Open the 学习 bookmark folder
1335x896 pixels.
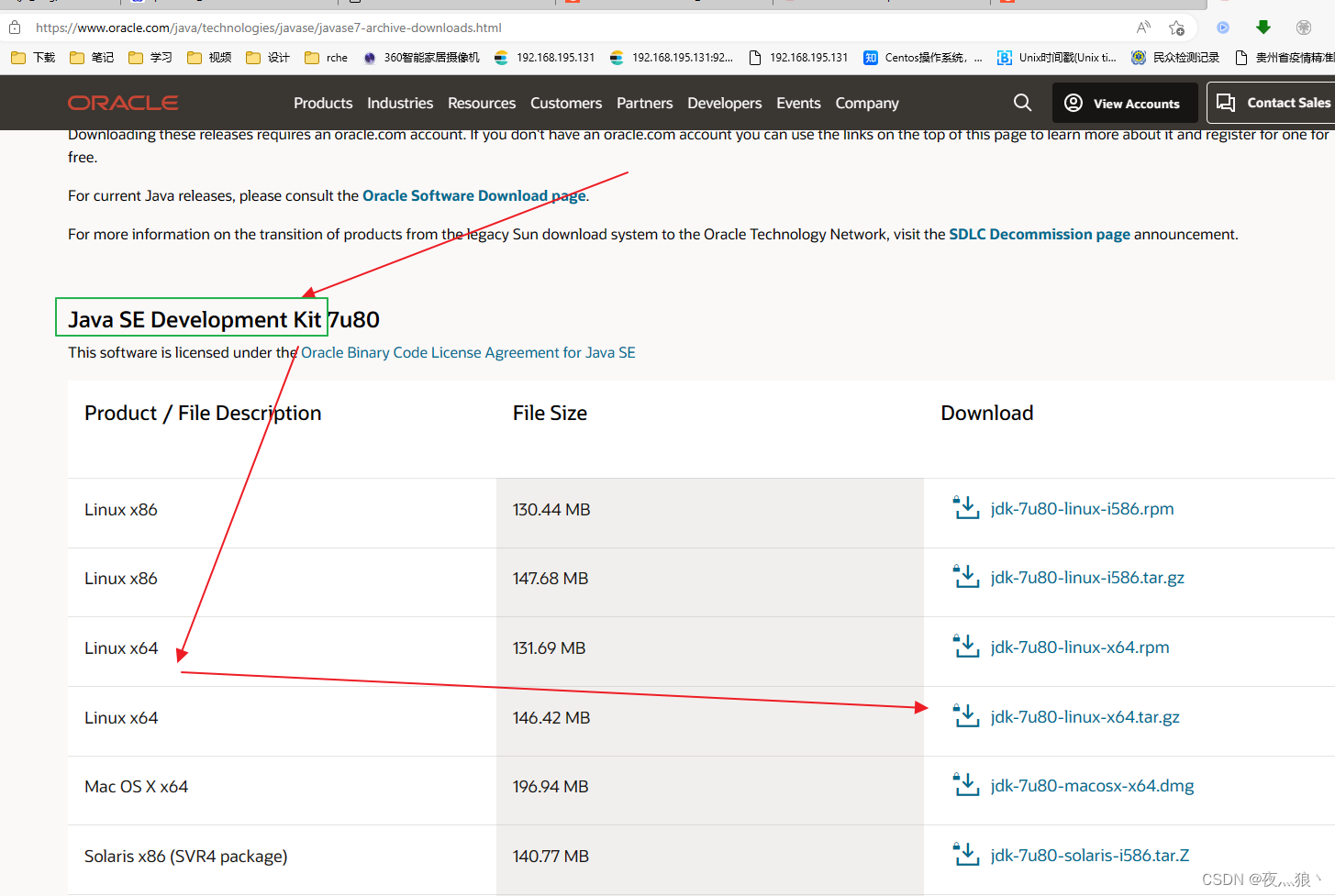(x=150, y=58)
